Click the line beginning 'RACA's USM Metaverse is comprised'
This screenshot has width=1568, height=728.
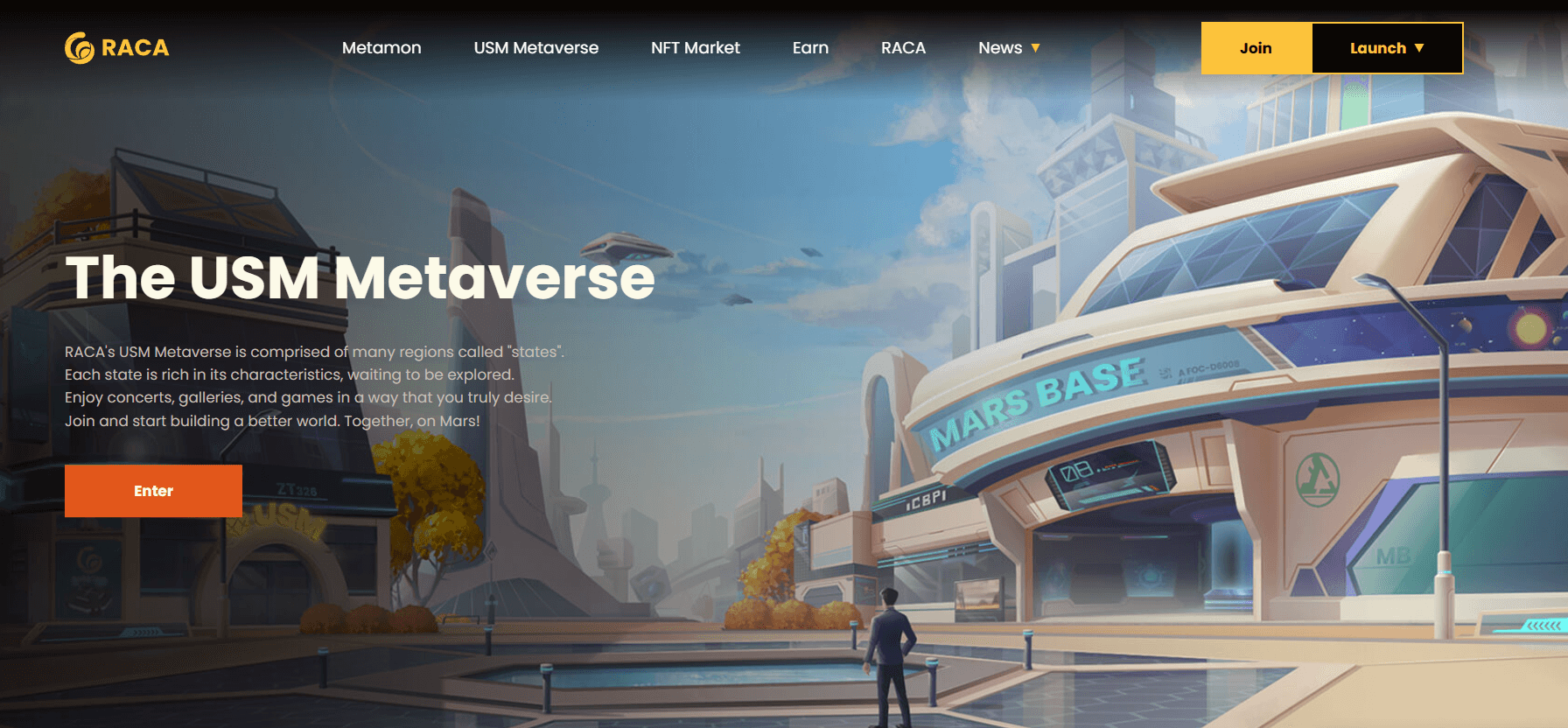point(314,352)
